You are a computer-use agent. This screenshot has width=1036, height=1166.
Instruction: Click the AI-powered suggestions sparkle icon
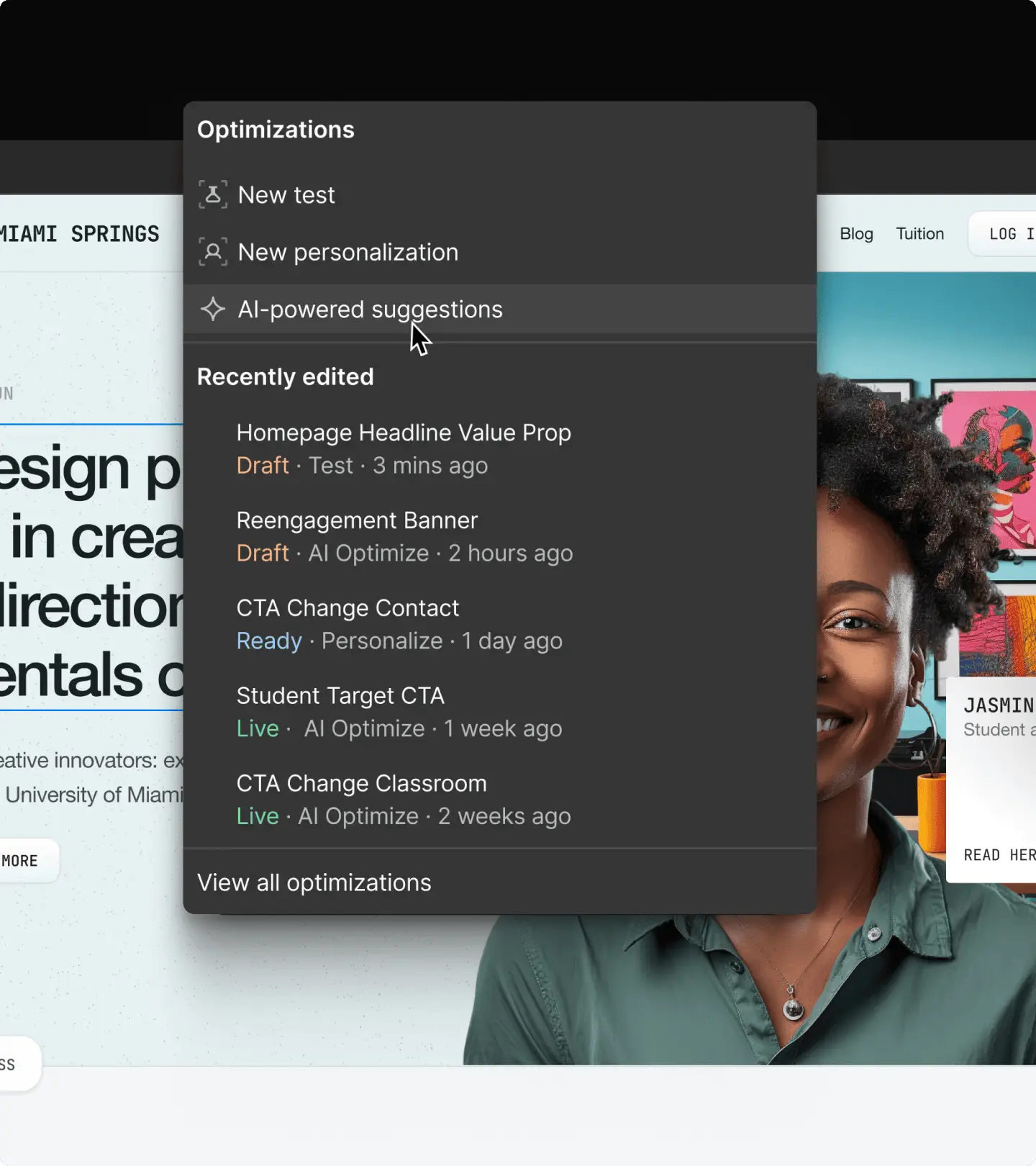pyautogui.click(x=213, y=309)
